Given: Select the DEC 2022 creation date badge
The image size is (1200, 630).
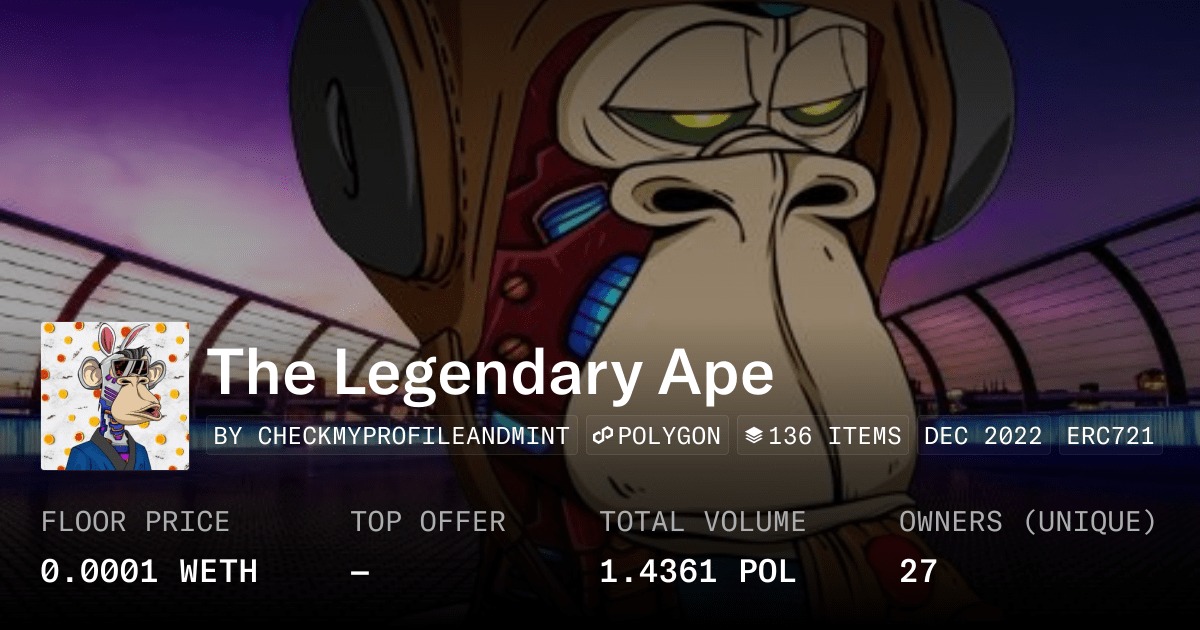Looking at the screenshot, I should 984,436.
